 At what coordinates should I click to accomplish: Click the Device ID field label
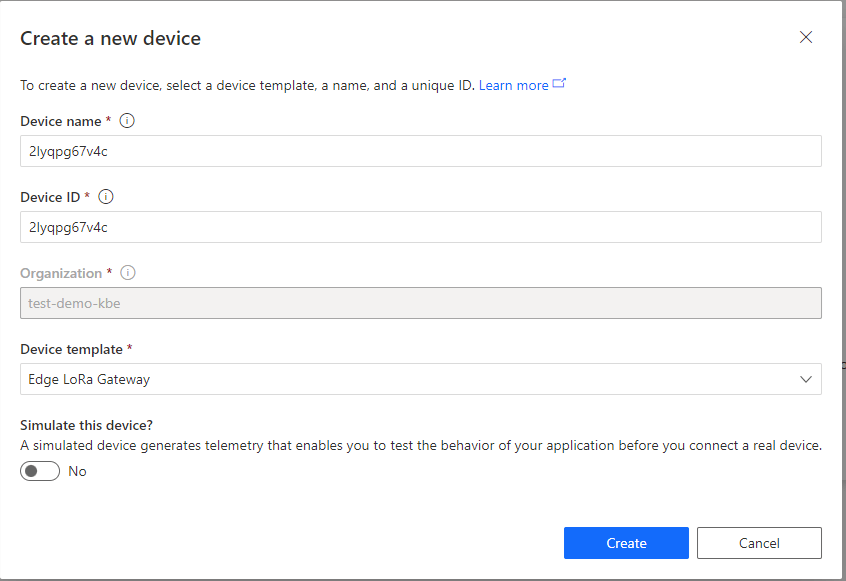50,197
